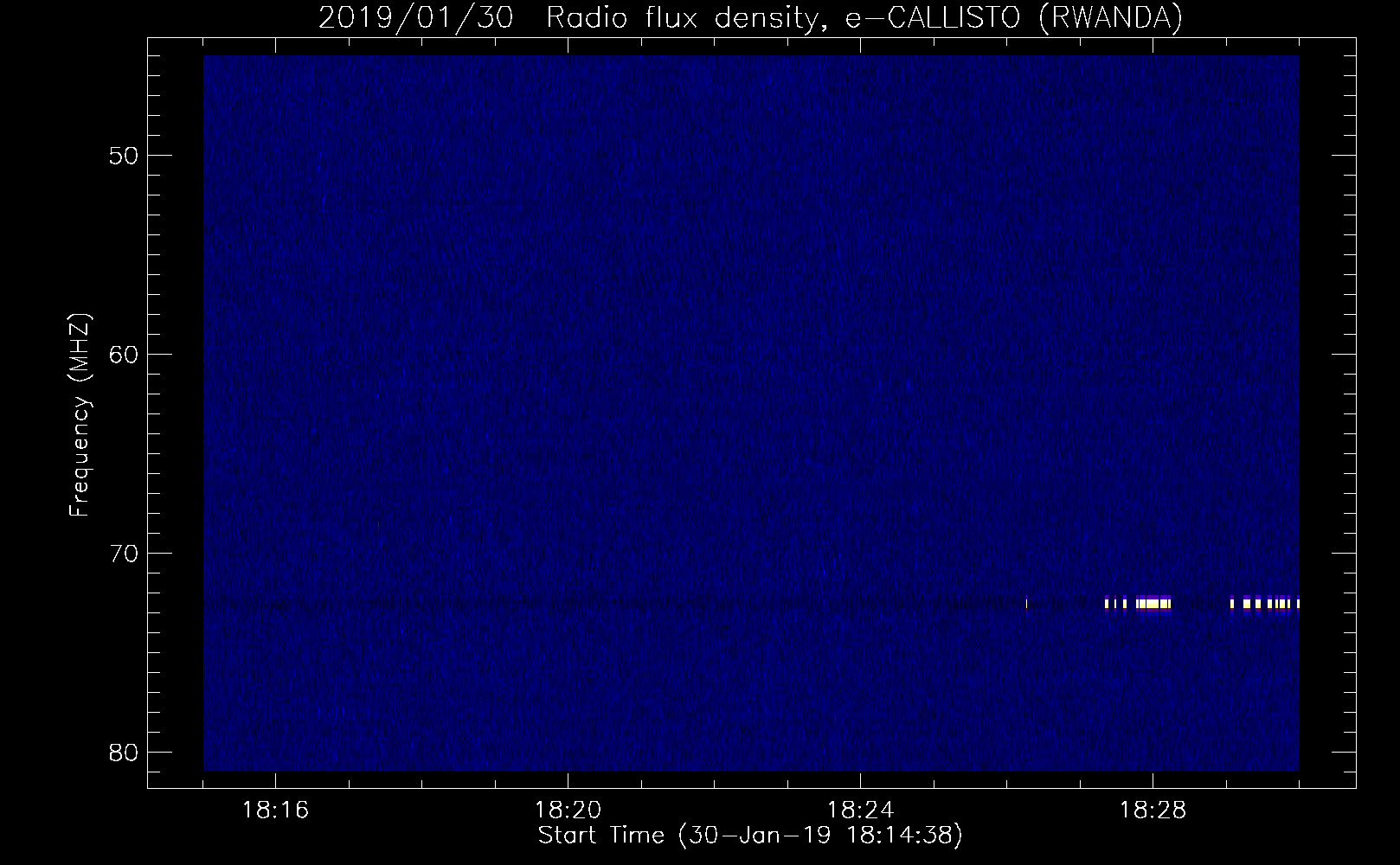Click the bright burst near 18:28 in spectrogram

coord(1153,604)
